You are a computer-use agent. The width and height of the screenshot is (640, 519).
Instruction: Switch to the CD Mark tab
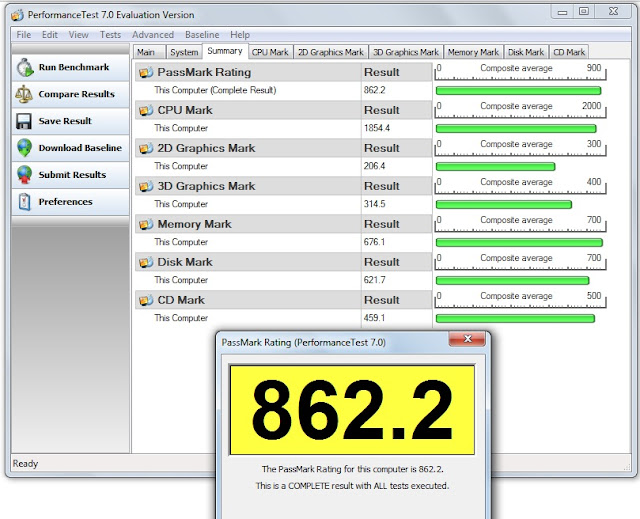pos(569,52)
